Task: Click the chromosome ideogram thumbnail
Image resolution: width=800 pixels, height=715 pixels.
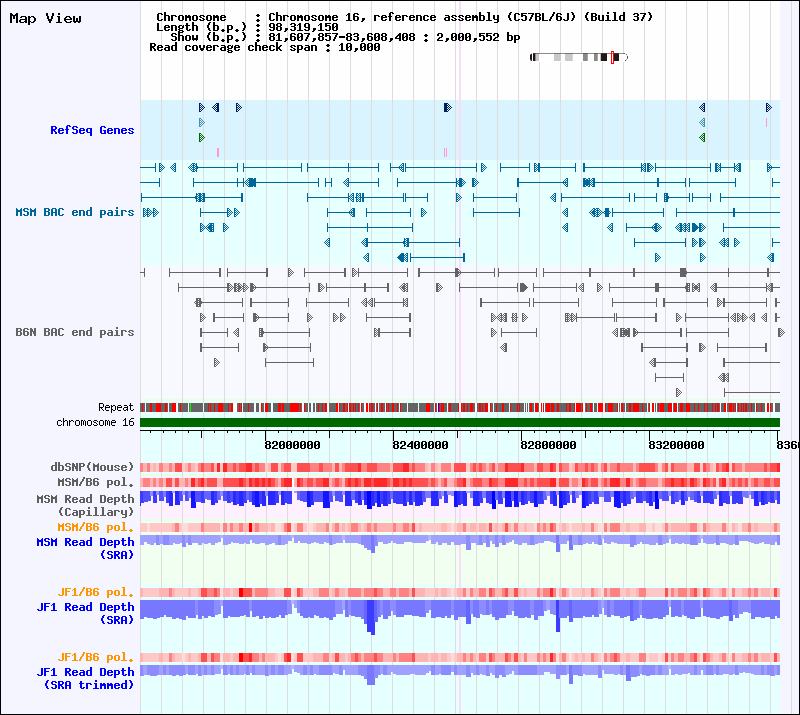Action: pos(579,57)
